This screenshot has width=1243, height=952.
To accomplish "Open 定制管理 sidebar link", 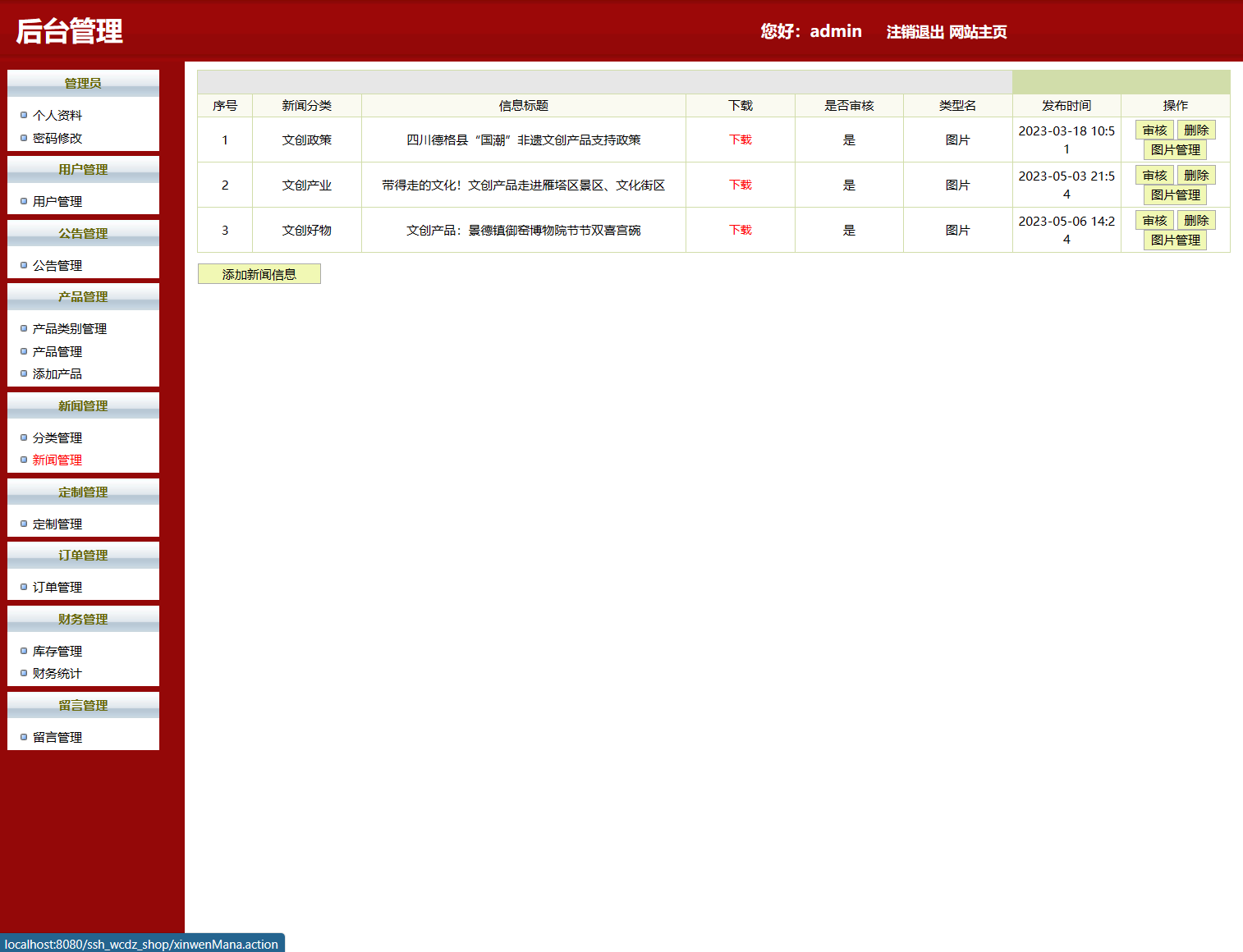I will click(57, 524).
